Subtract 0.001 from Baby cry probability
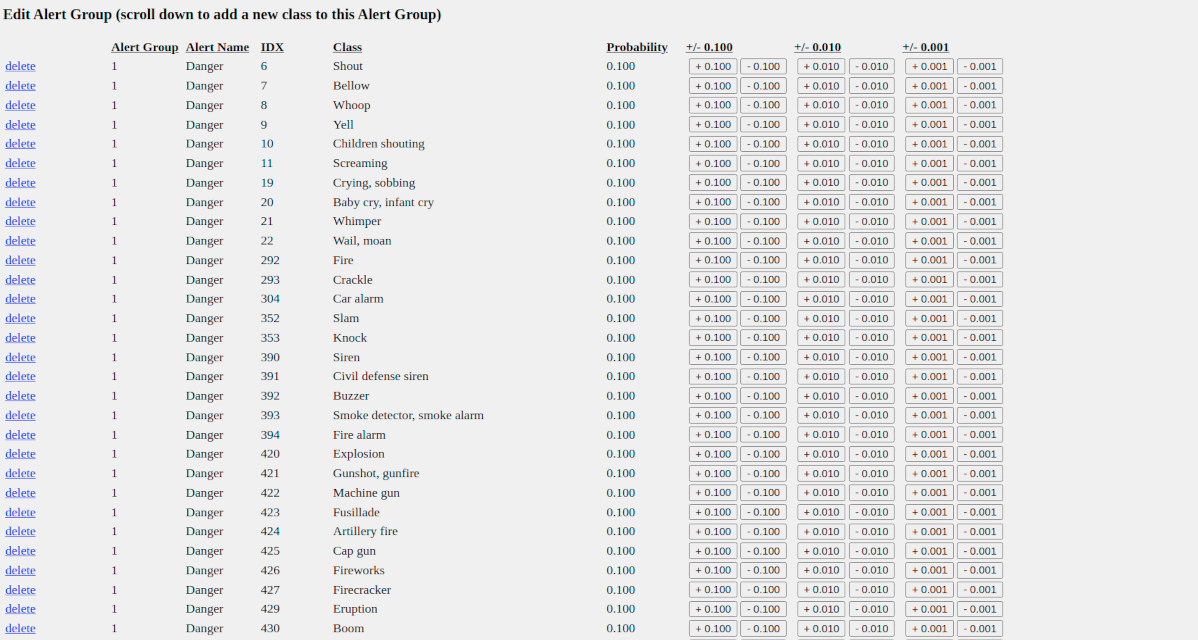The height and width of the screenshot is (640, 1198). tap(979, 202)
